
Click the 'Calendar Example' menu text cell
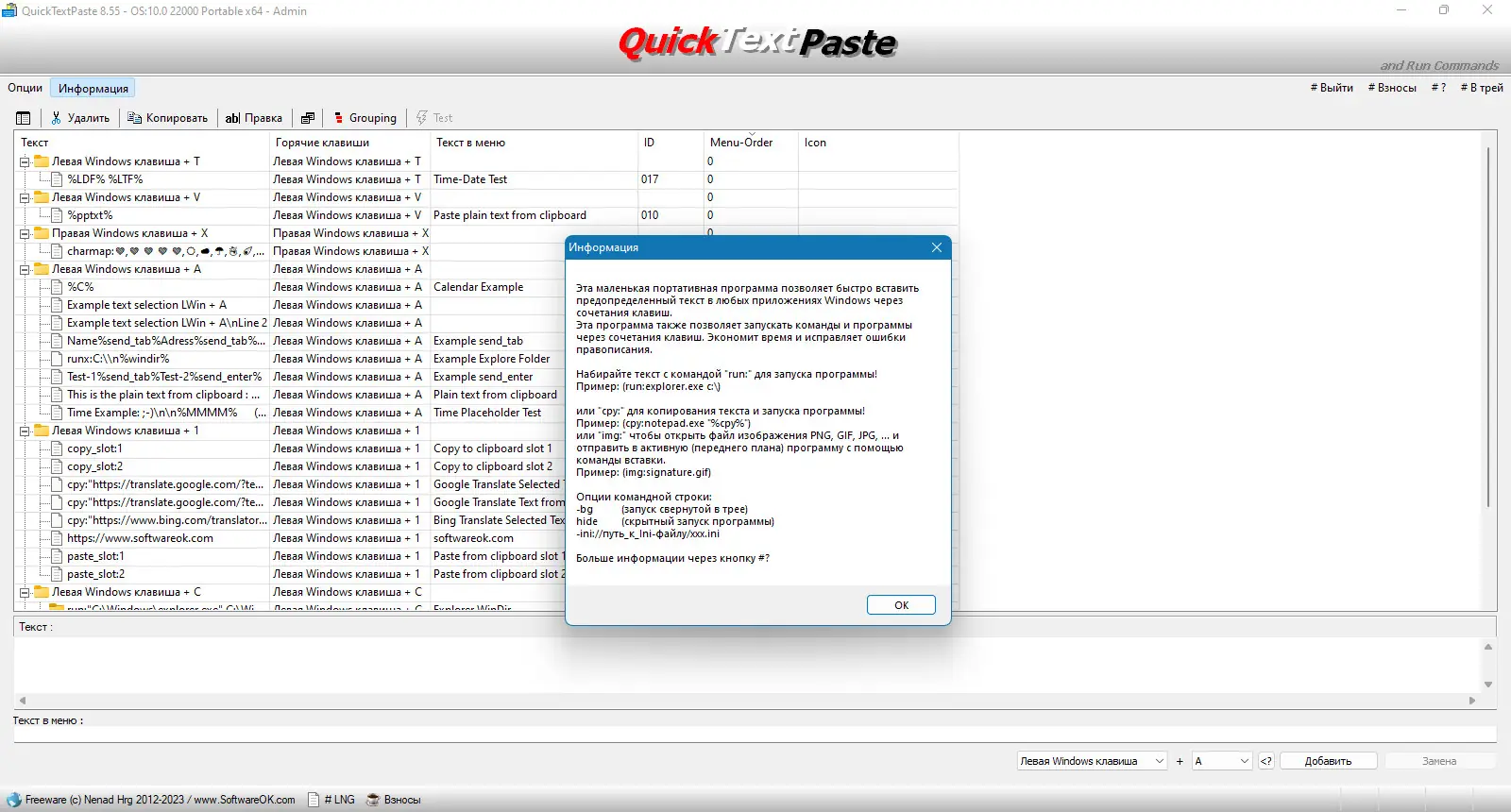tap(478, 287)
